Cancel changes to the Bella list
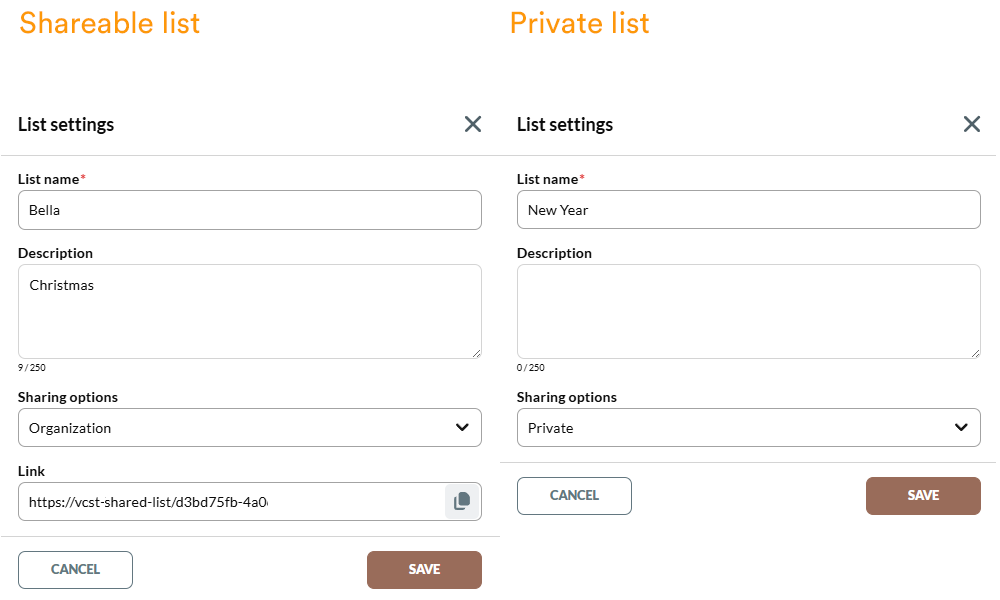The height and width of the screenshot is (600, 1000). tap(75, 570)
